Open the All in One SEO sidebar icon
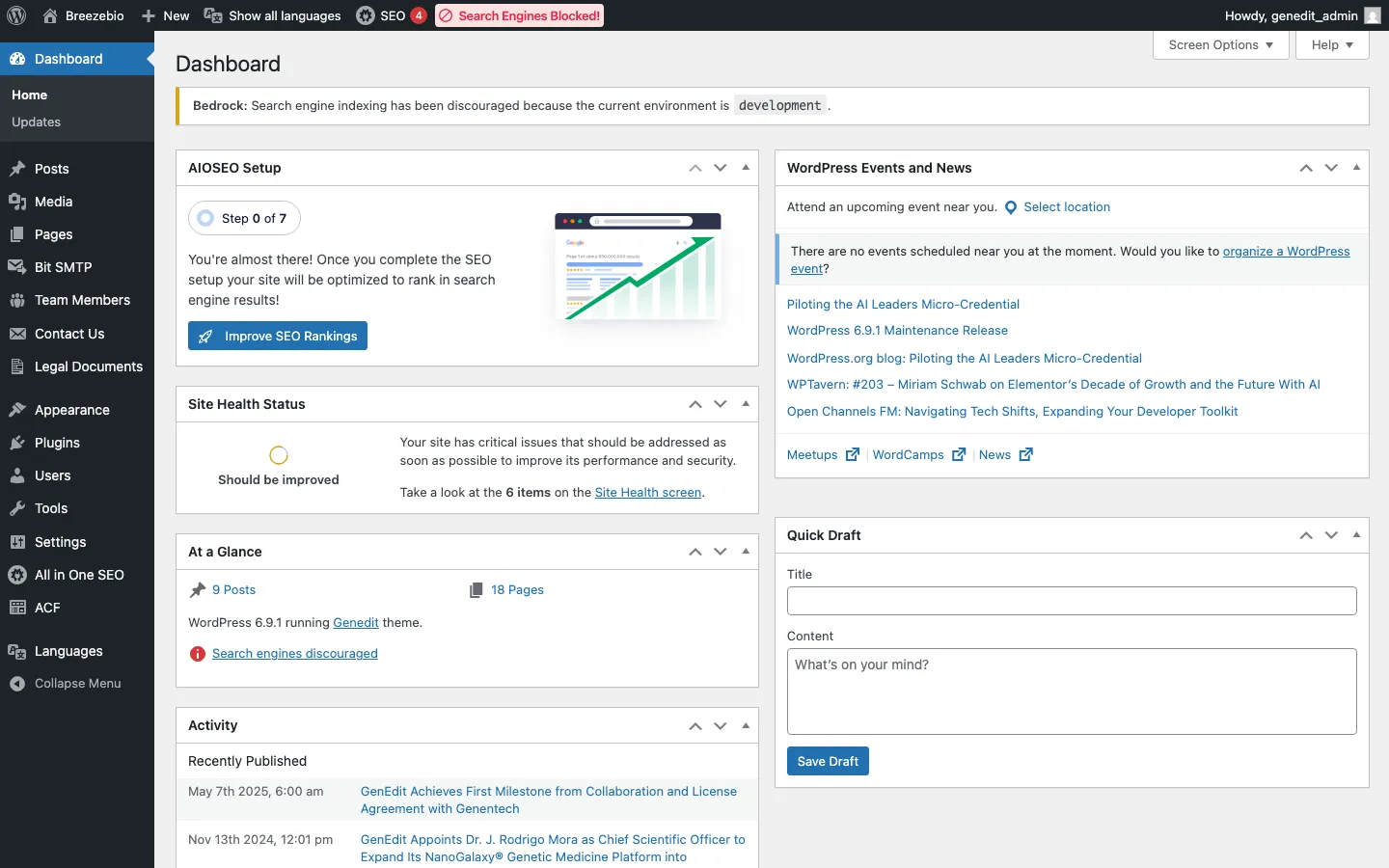This screenshot has height=868, width=1389. pos(17,575)
